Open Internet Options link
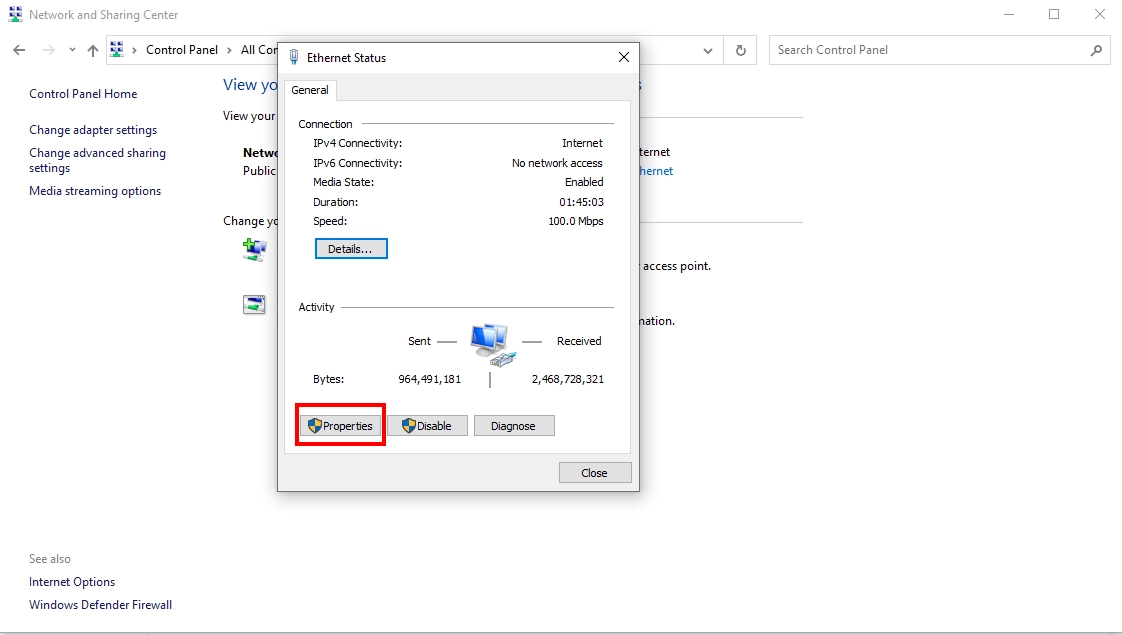Viewport: 1122px width, 635px height. pyautogui.click(x=72, y=582)
